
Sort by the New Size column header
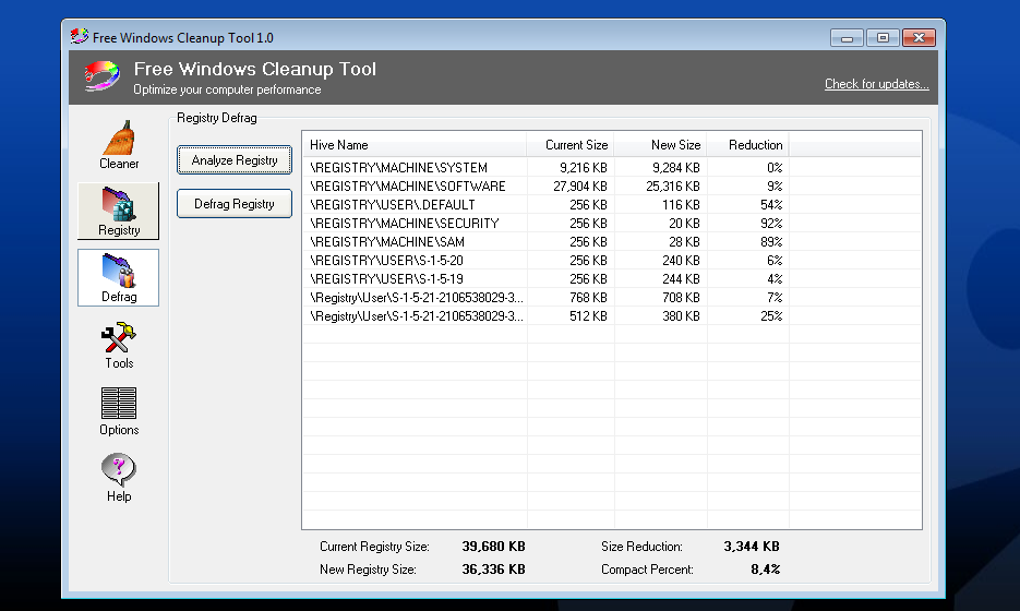click(660, 144)
